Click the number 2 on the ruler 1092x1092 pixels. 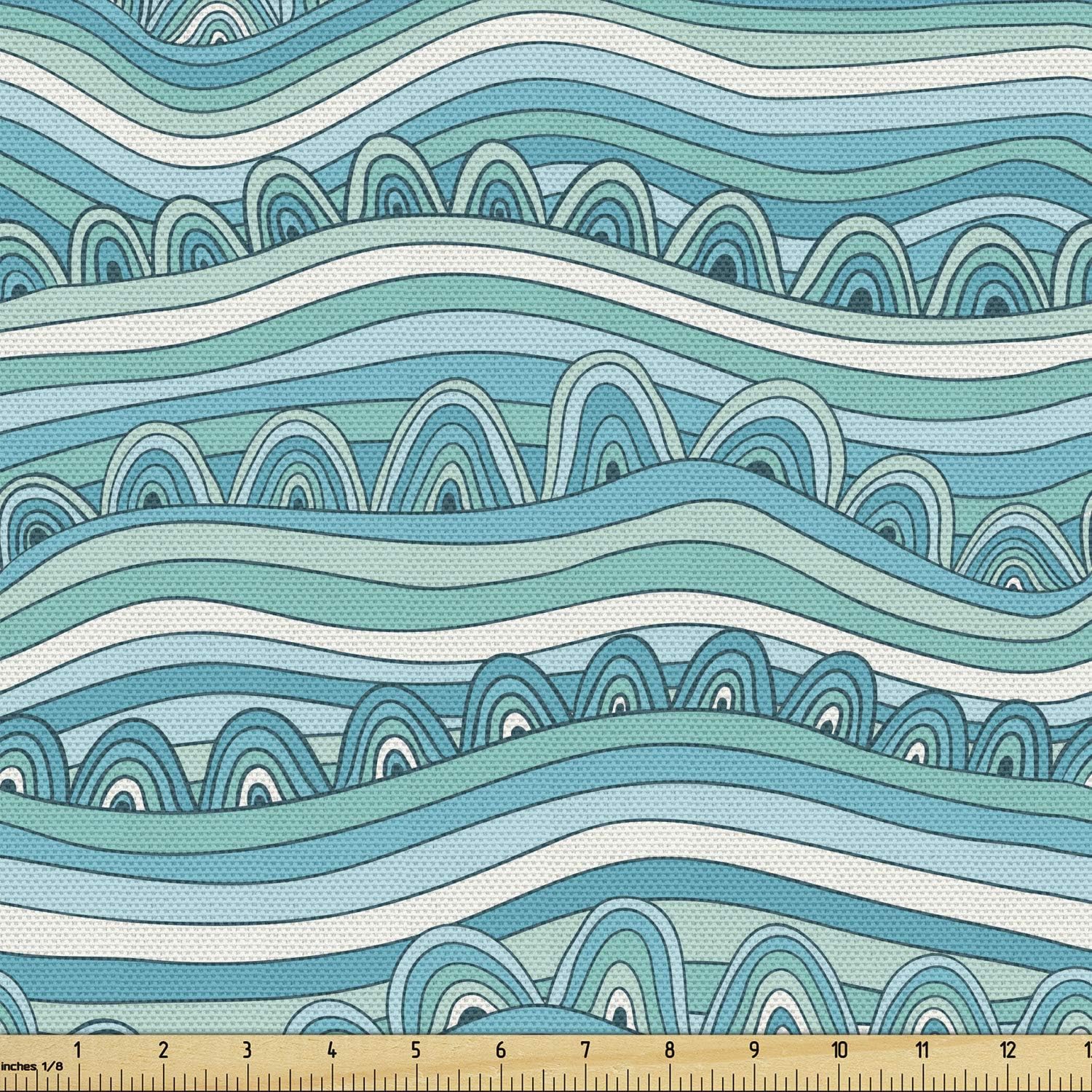163,1050
